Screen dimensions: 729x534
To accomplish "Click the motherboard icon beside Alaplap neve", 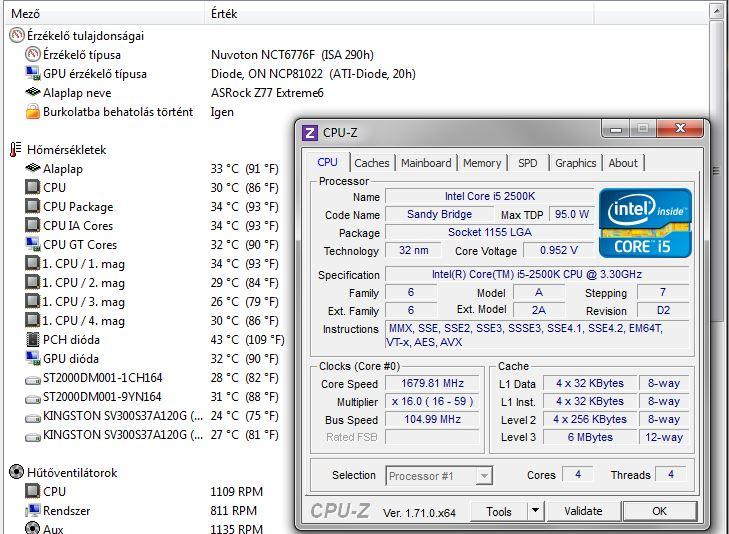I will (33, 92).
